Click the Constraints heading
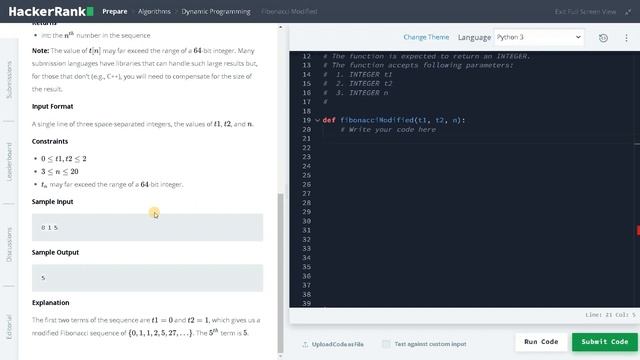640x360 pixels. click(x=50, y=142)
